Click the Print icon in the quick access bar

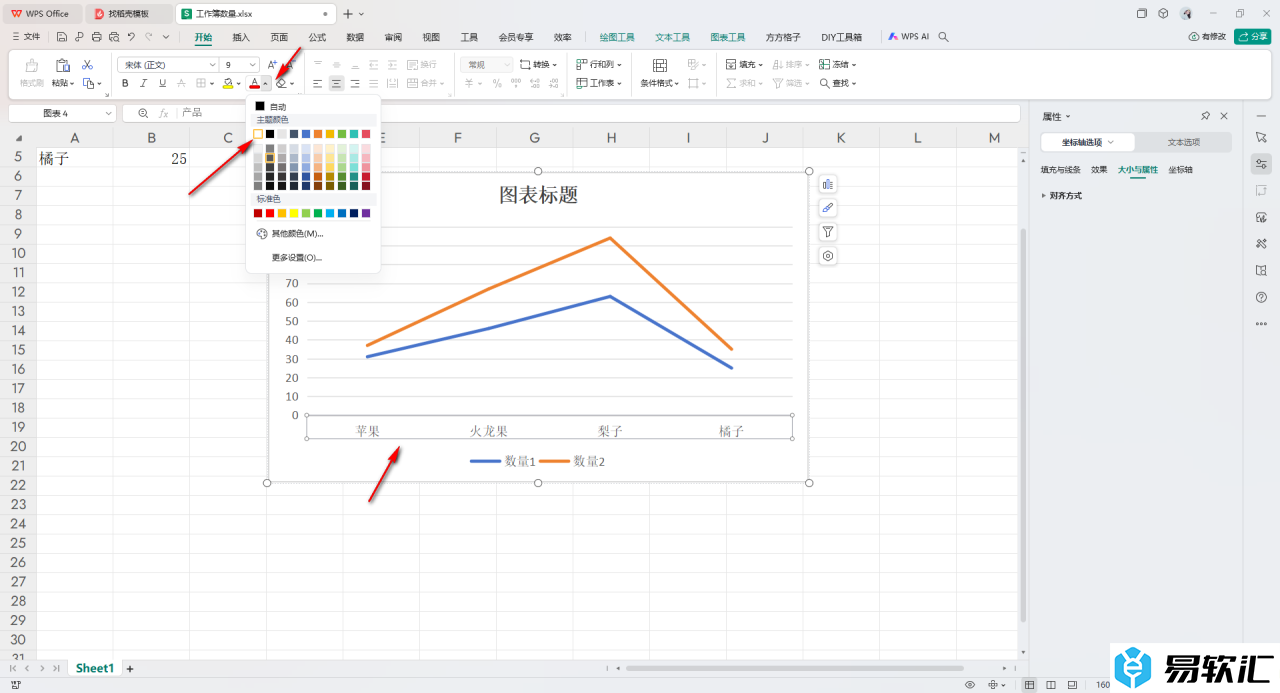(96, 36)
